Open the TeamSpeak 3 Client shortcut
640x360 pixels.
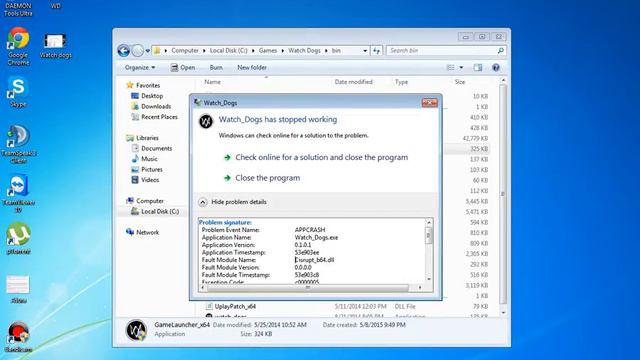(18, 144)
